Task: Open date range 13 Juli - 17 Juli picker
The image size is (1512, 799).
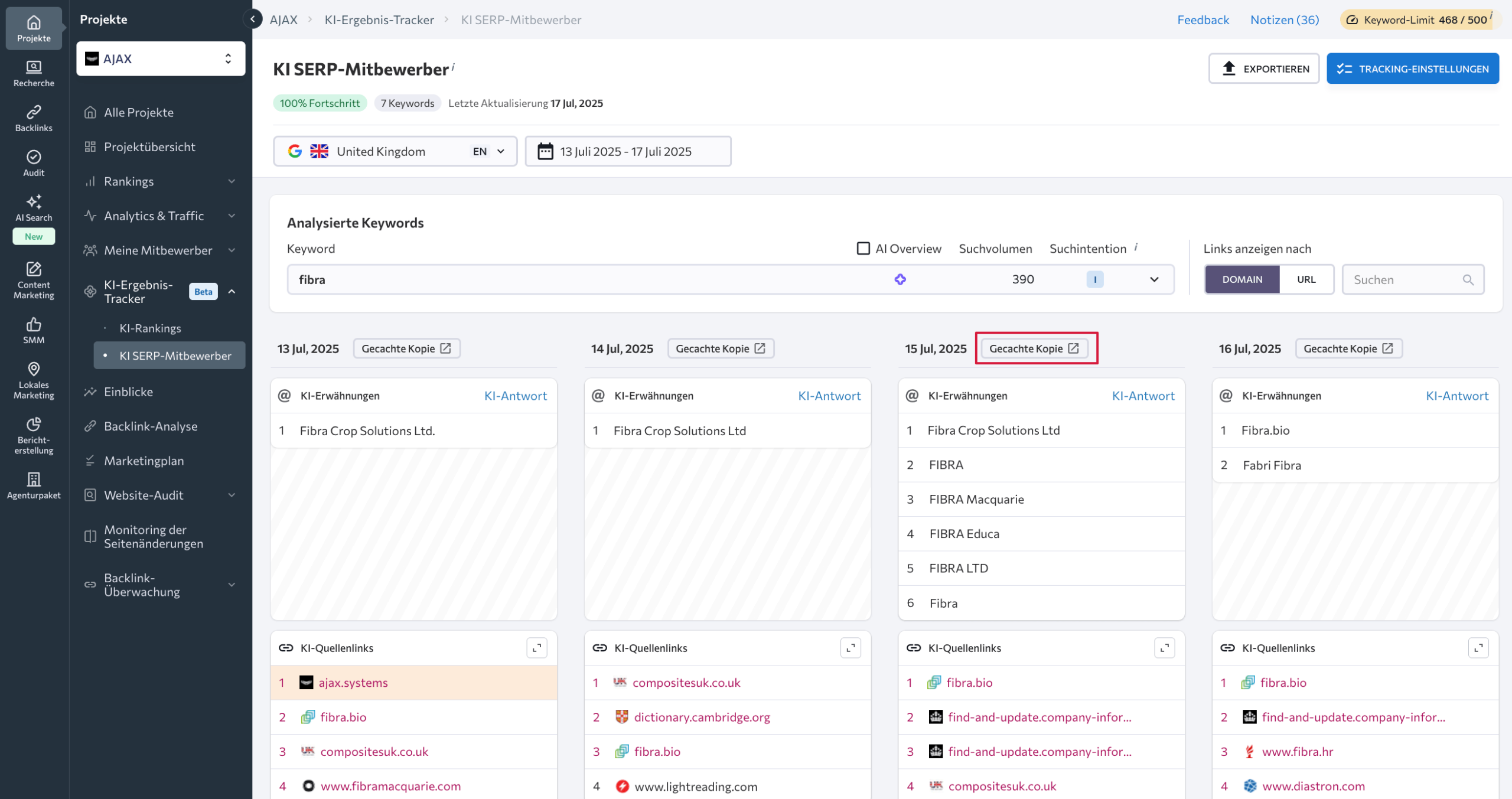Action: (x=628, y=151)
